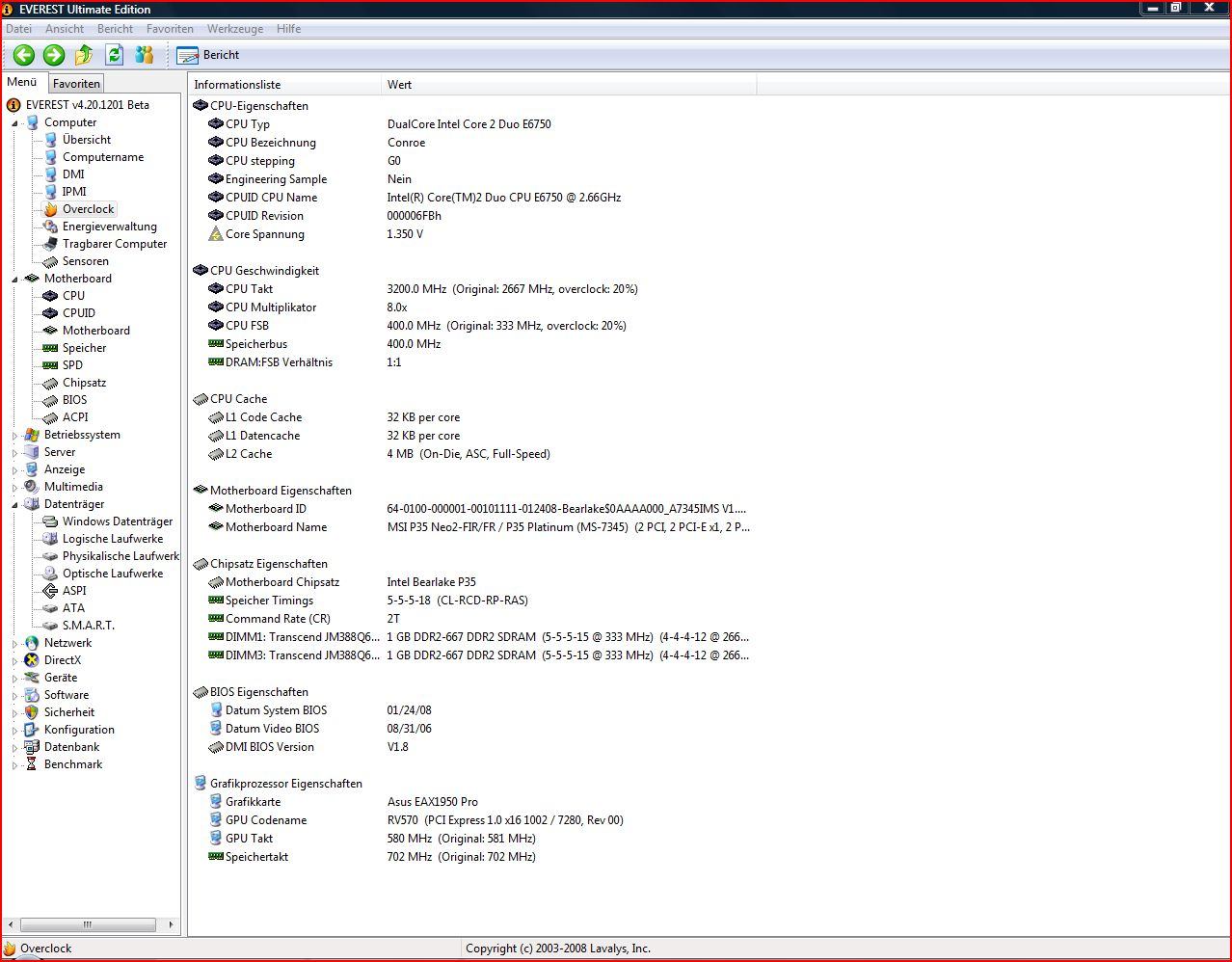Viewport: 1232px width, 962px height.
Task: Select the ATA tree item
Action: tap(73, 608)
